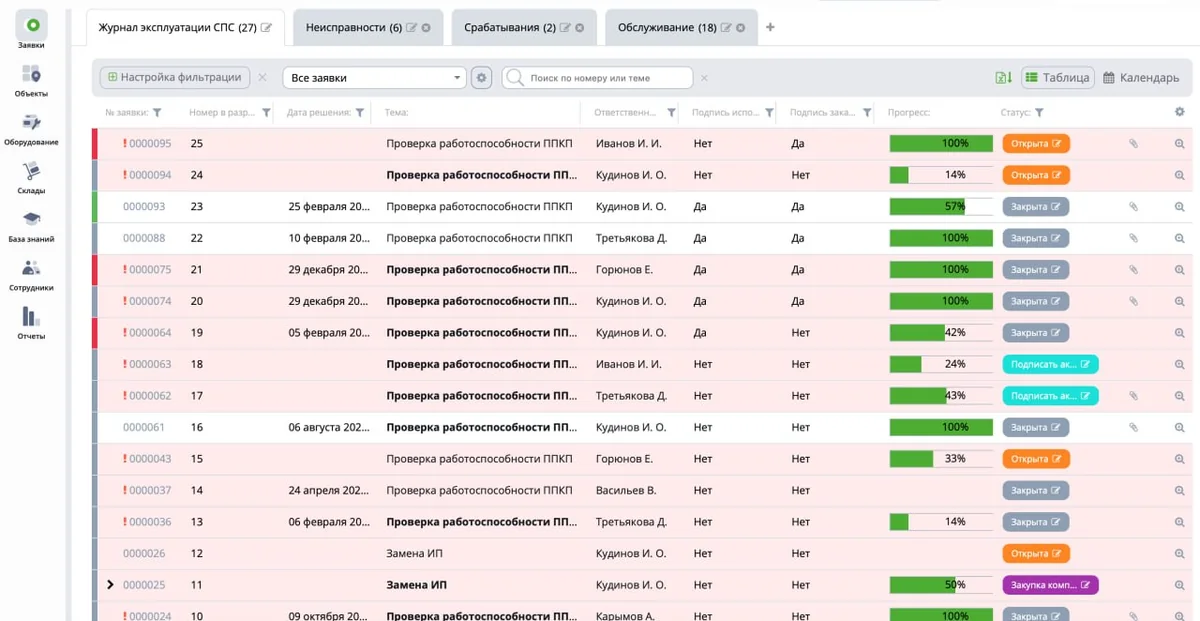Close the Неисправности tab
The image size is (1200, 621).
point(426,28)
